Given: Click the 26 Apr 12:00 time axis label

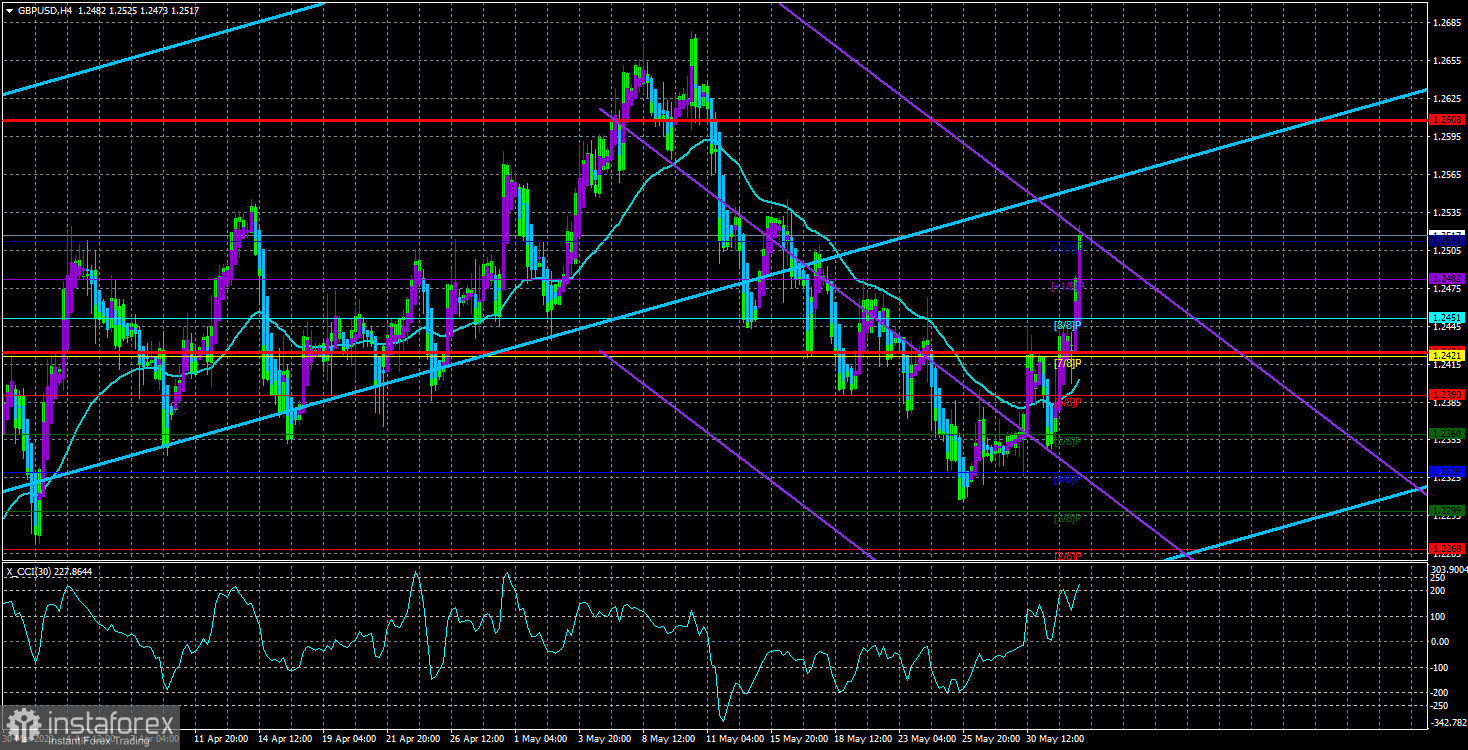Looking at the screenshot, I should click(479, 740).
